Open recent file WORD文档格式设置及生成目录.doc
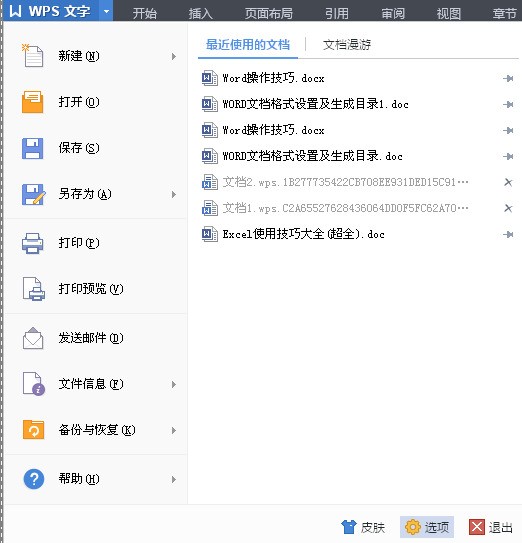 312,156
